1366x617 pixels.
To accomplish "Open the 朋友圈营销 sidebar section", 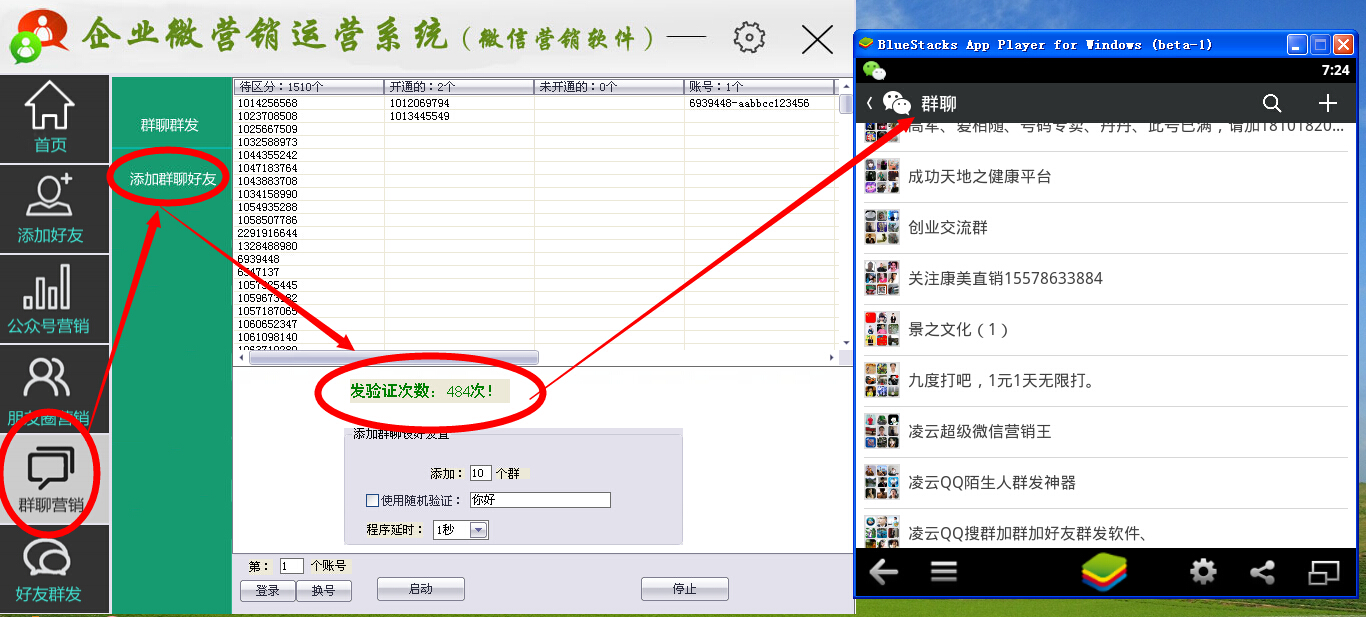I will pos(54,388).
